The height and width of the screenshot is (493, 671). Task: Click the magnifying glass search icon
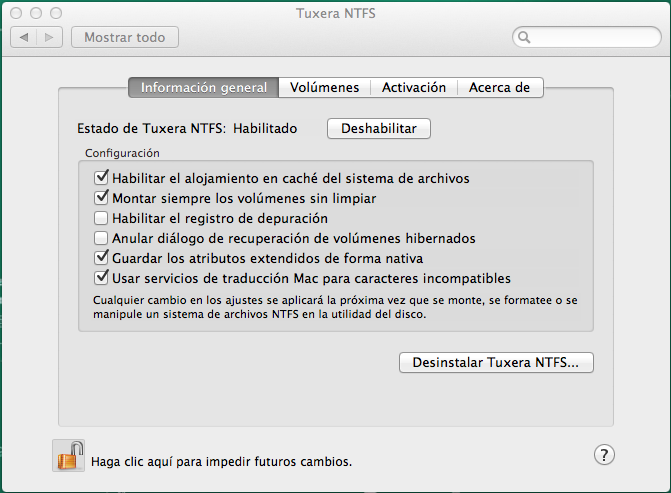[524, 38]
